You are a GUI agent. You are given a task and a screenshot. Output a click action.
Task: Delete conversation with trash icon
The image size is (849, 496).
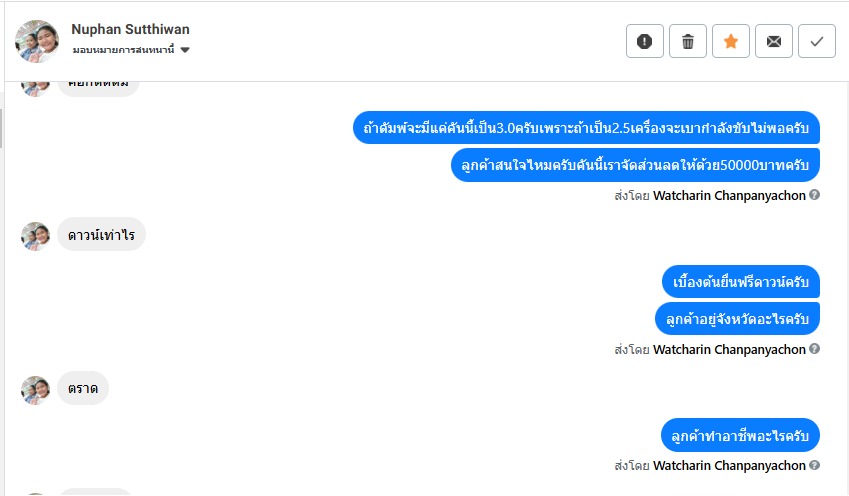[x=688, y=41]
